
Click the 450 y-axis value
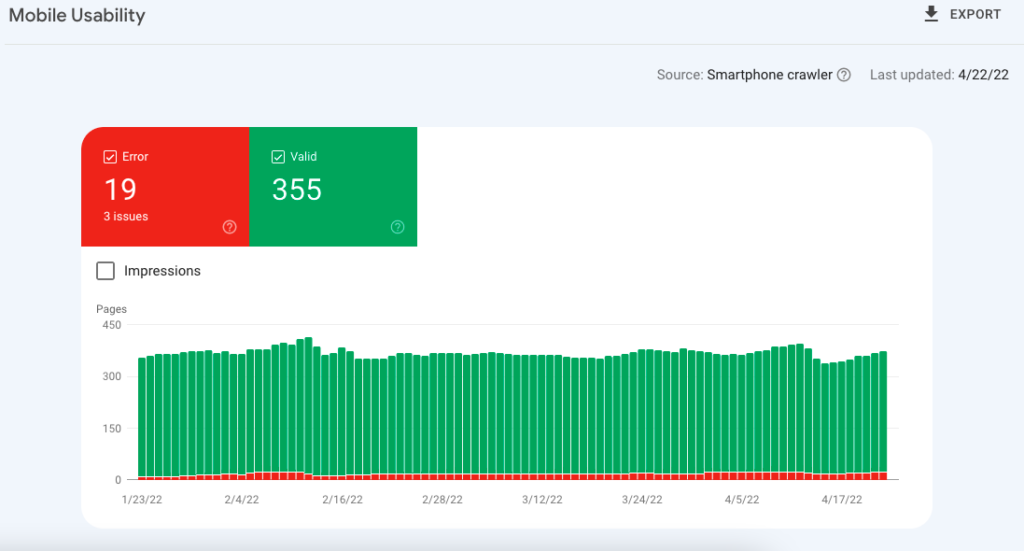[x=112, y=324]
